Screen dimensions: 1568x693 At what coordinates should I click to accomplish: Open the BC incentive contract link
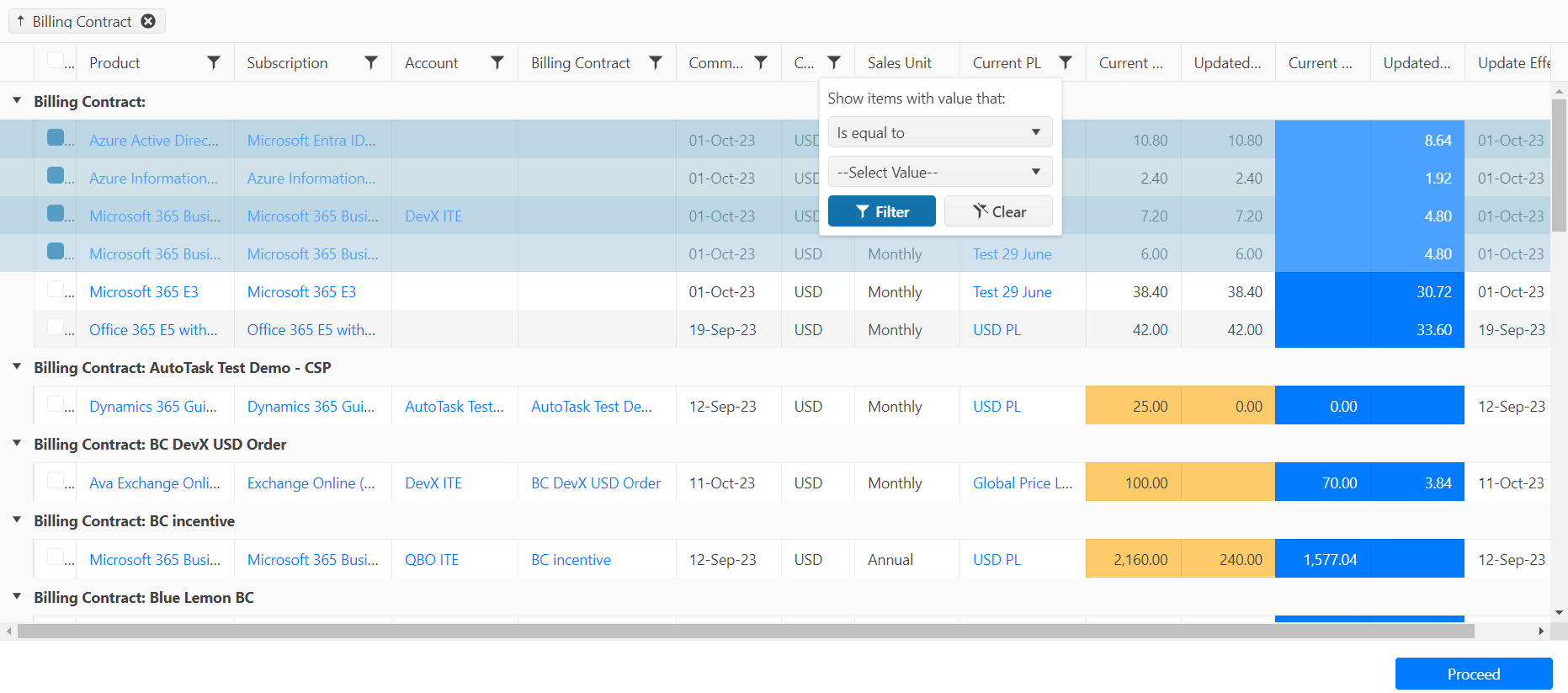[x=571, y=560]
